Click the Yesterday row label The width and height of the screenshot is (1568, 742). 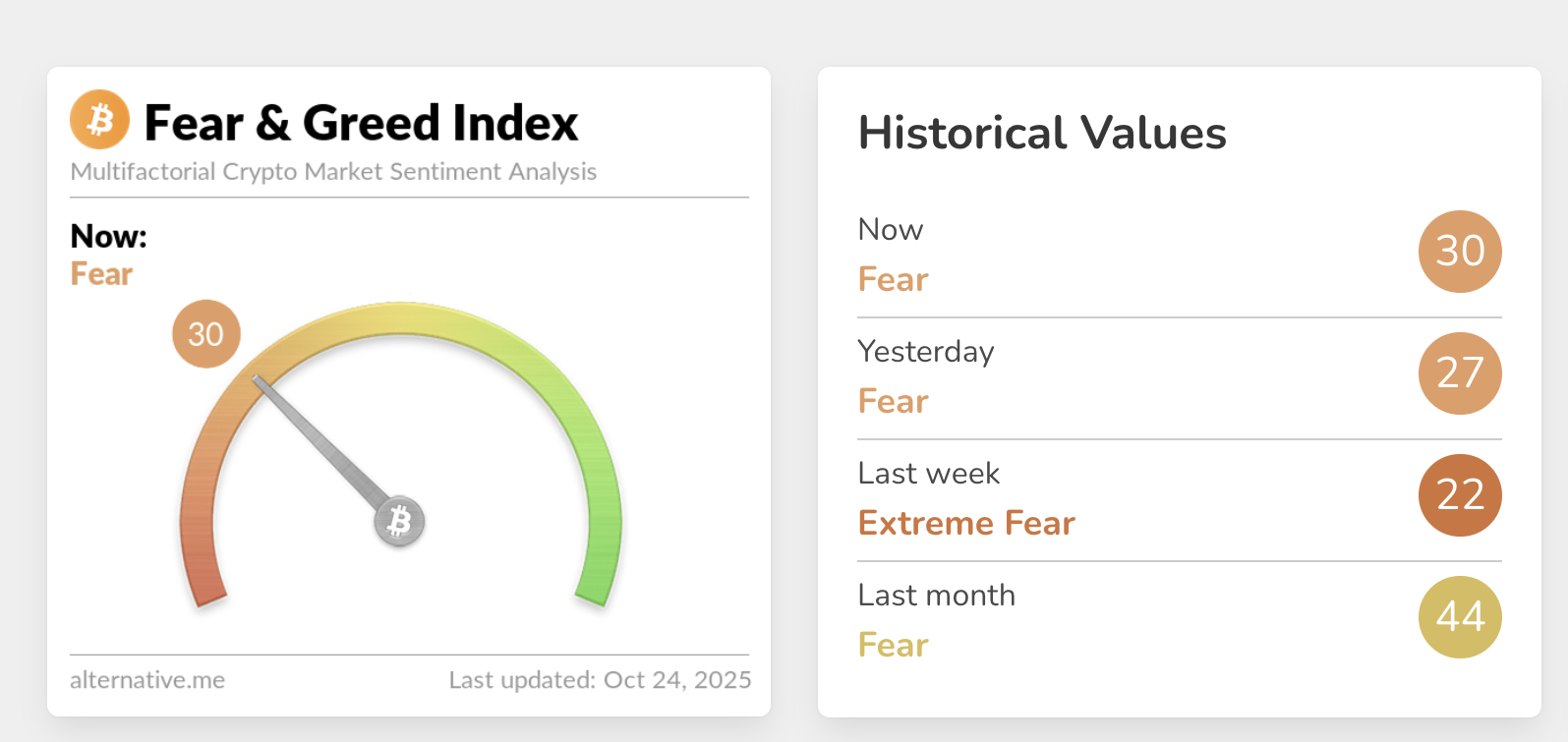coord(925,352)
